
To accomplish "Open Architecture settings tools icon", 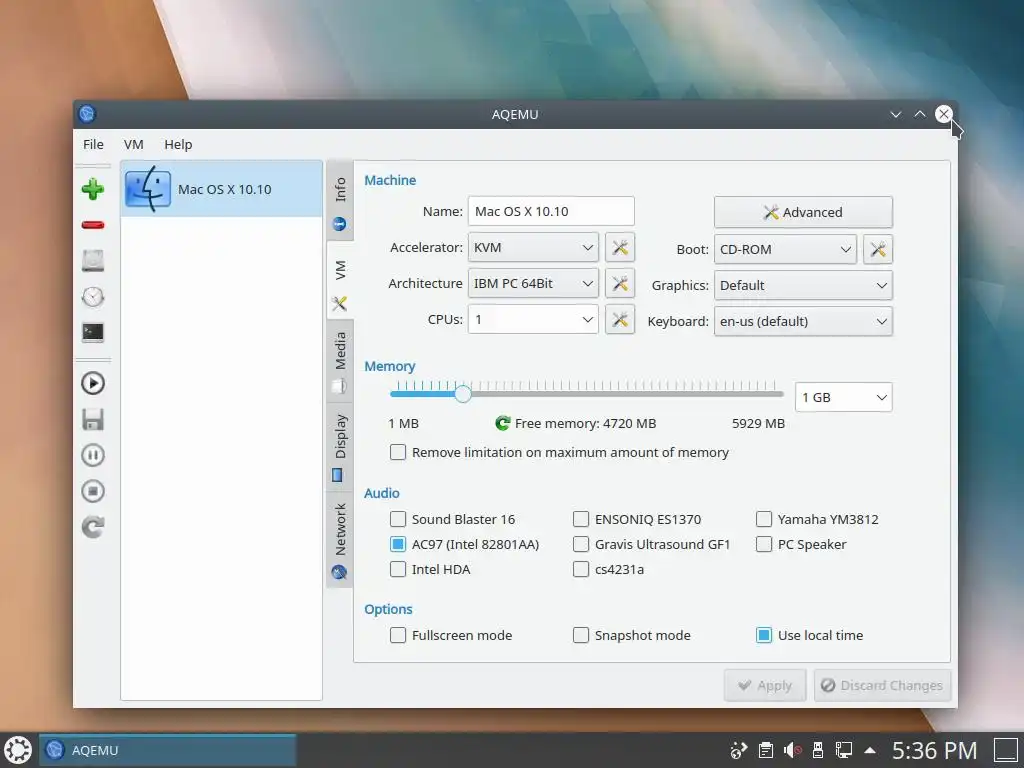I will (620, 283).
